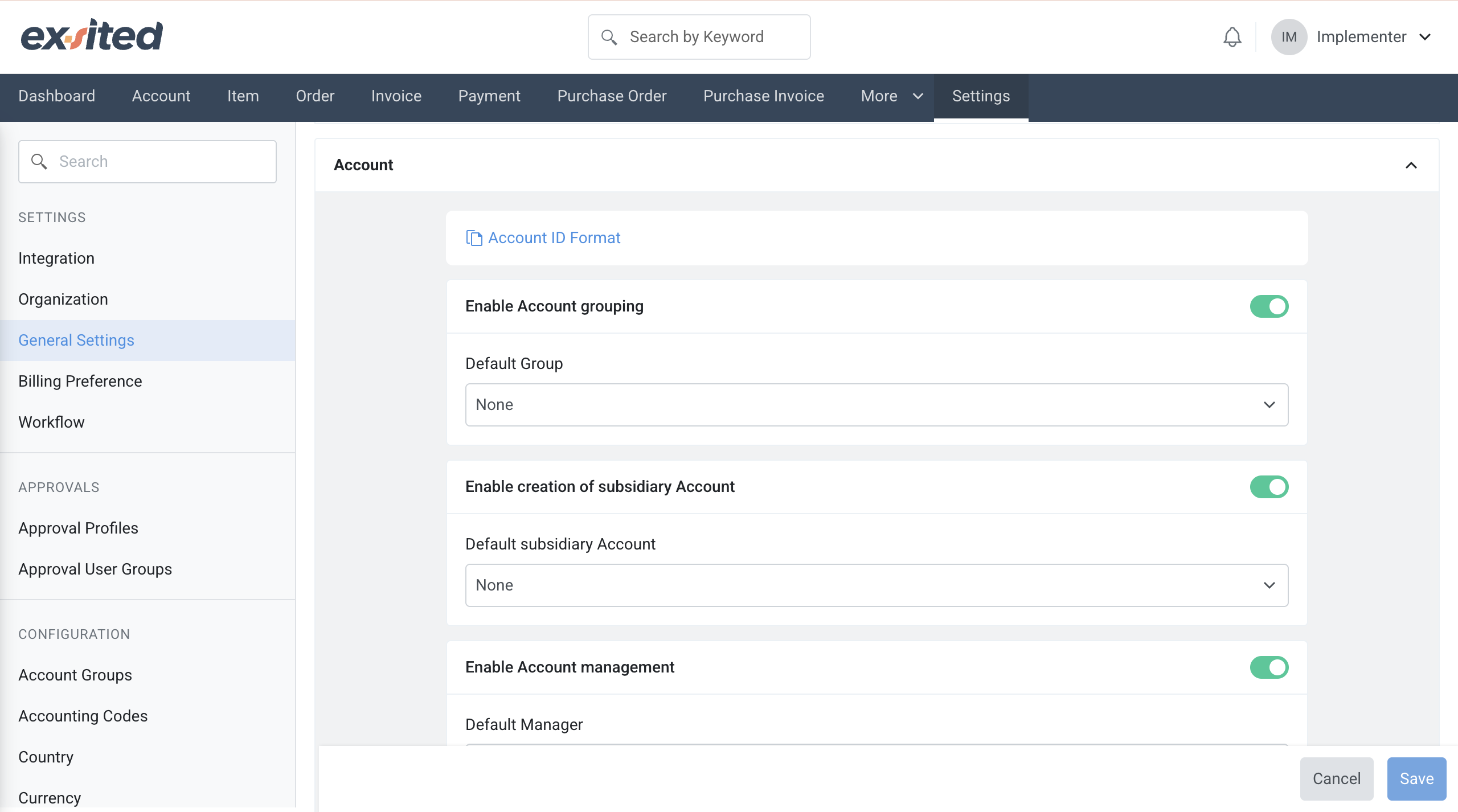This screenshot has width=1458, height=812.
Task: Open the Item nav tab
Action: click(243, 96)
